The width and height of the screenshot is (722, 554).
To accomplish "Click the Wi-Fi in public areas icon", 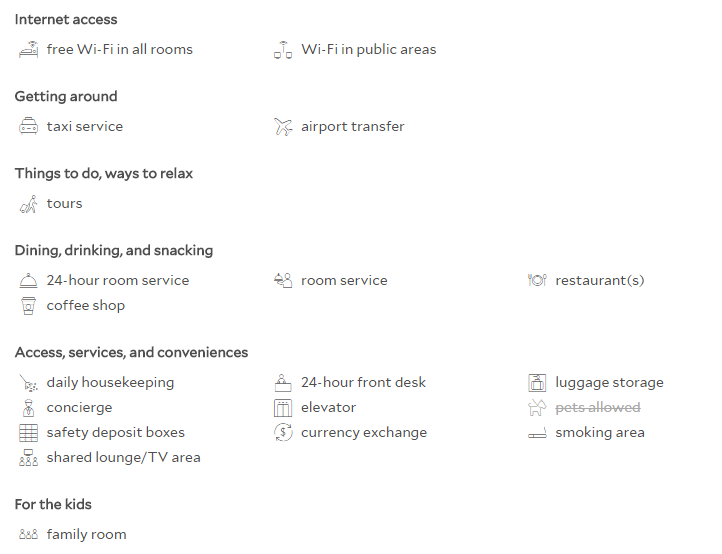I will pos(283,50).
